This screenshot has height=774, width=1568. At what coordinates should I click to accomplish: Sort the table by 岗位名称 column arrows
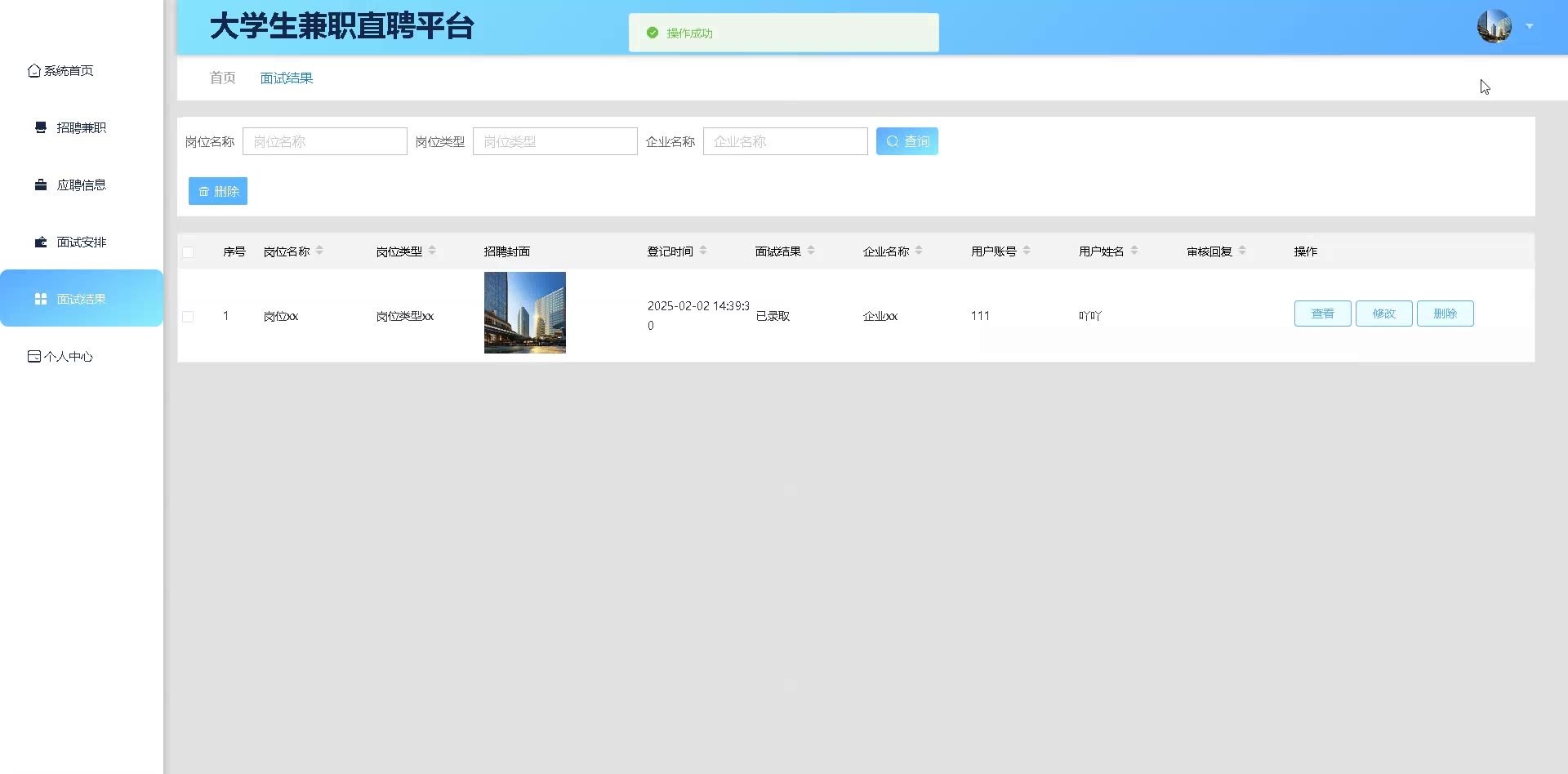coord(319,251)
